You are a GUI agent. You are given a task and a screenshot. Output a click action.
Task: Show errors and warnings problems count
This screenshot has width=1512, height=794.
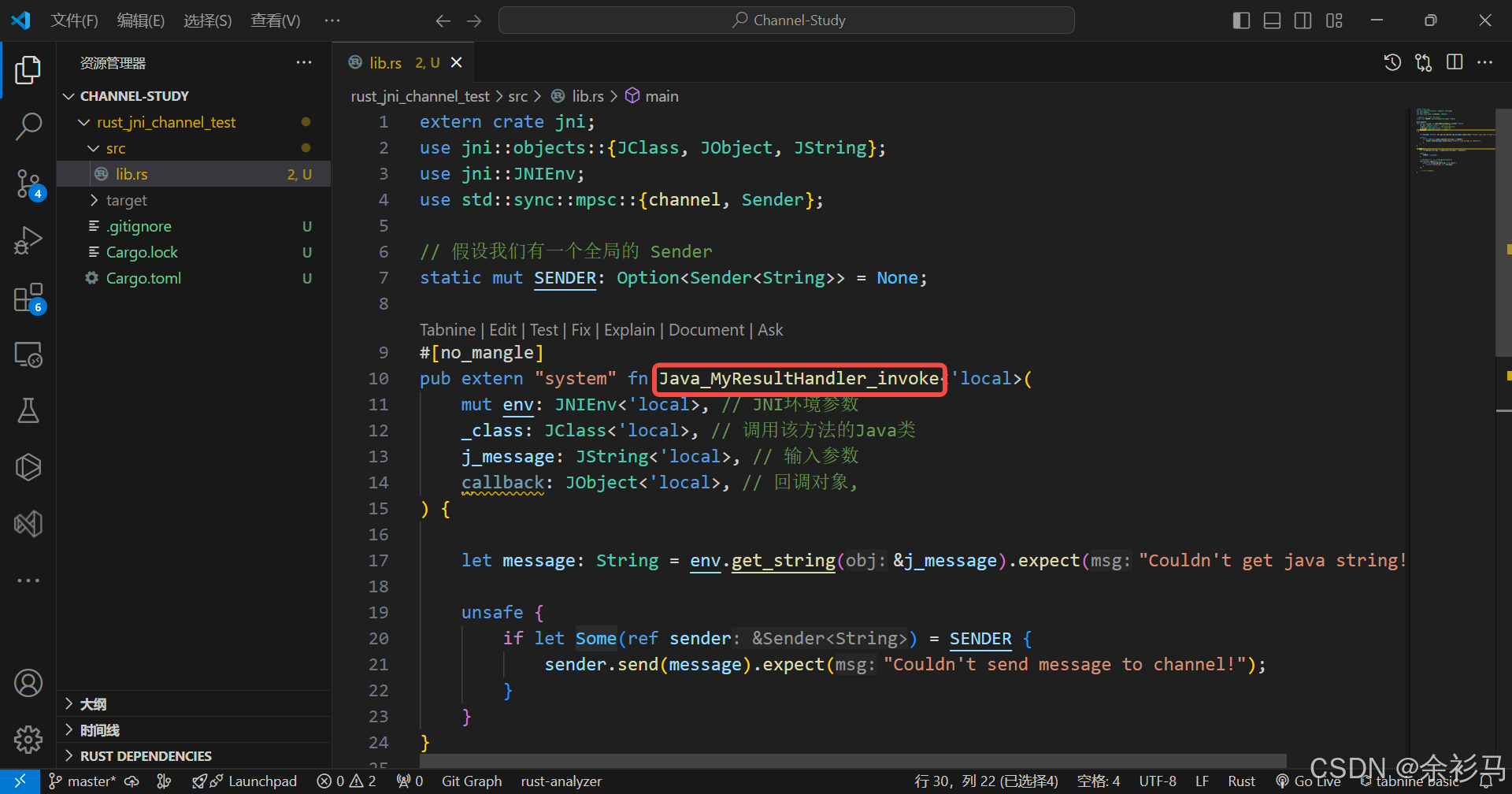(x=346, y=781)
